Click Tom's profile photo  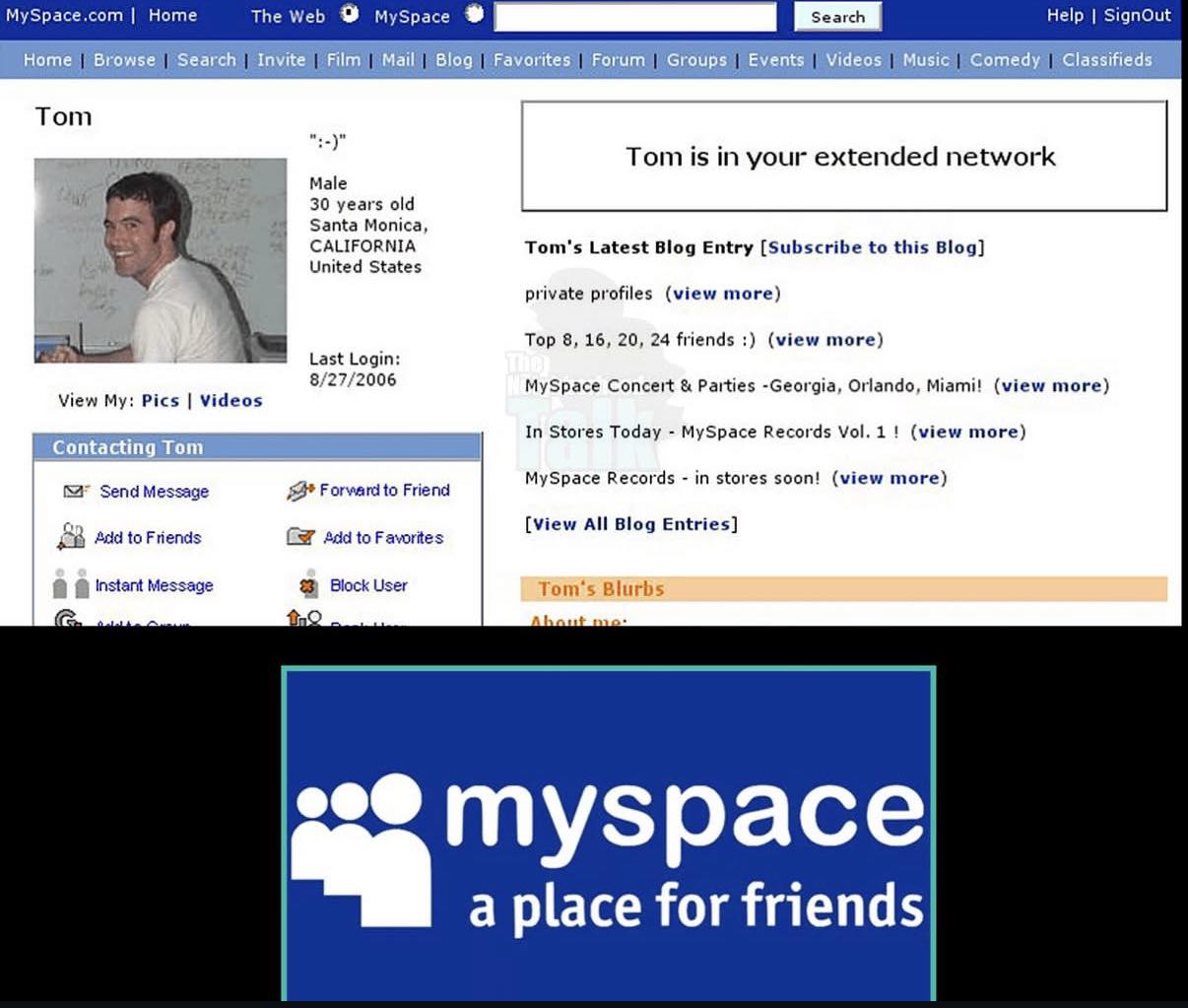(161, 260)
